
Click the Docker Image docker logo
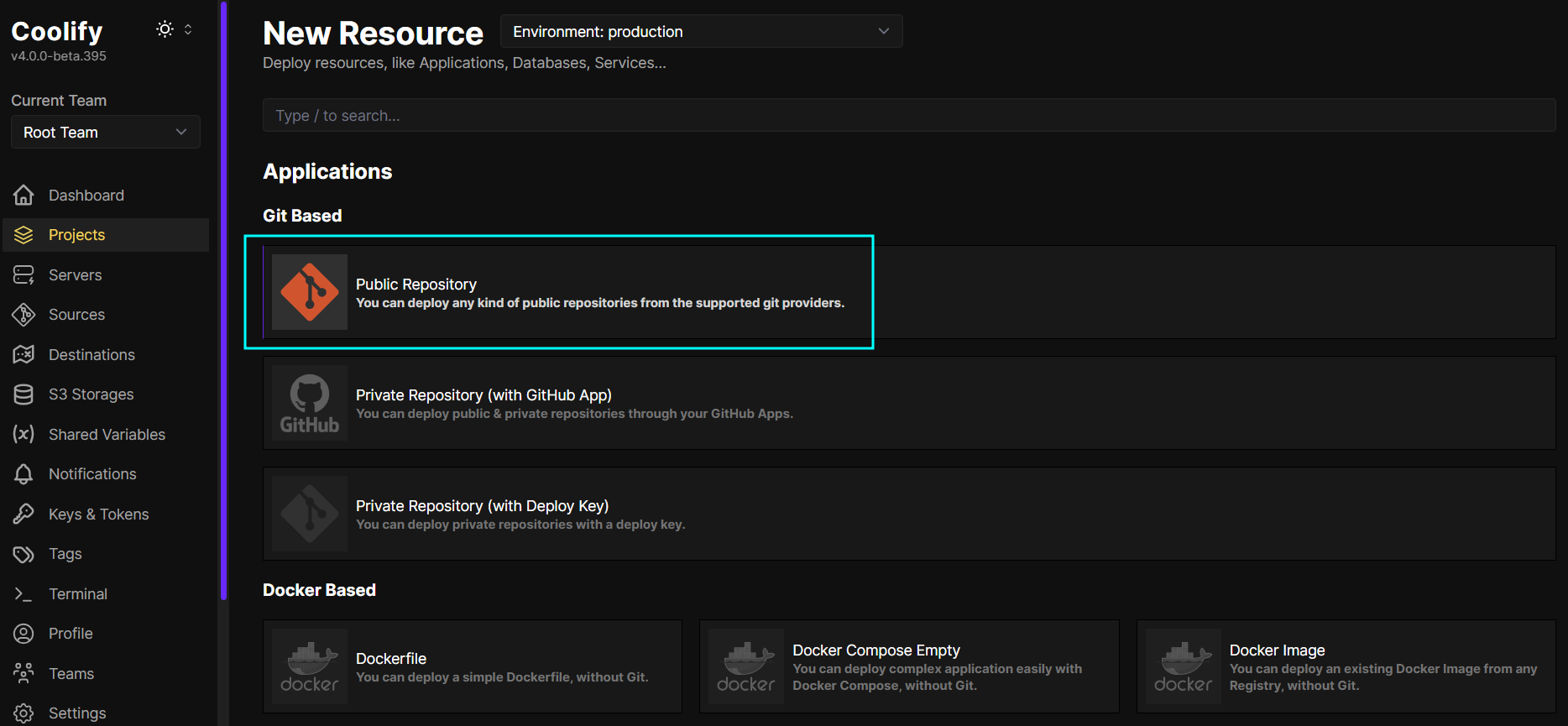coord(1184,666)
